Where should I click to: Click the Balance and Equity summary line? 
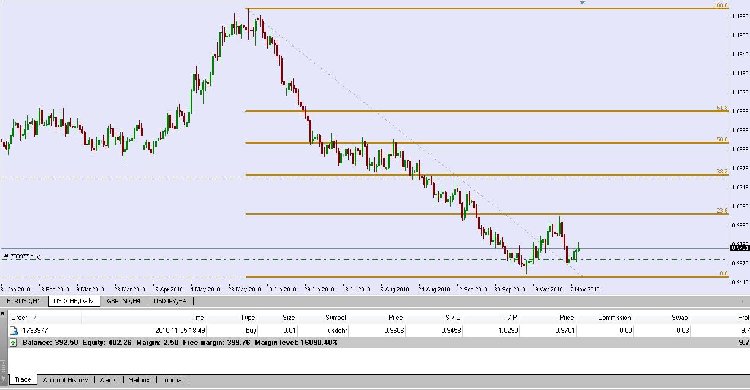179,343
